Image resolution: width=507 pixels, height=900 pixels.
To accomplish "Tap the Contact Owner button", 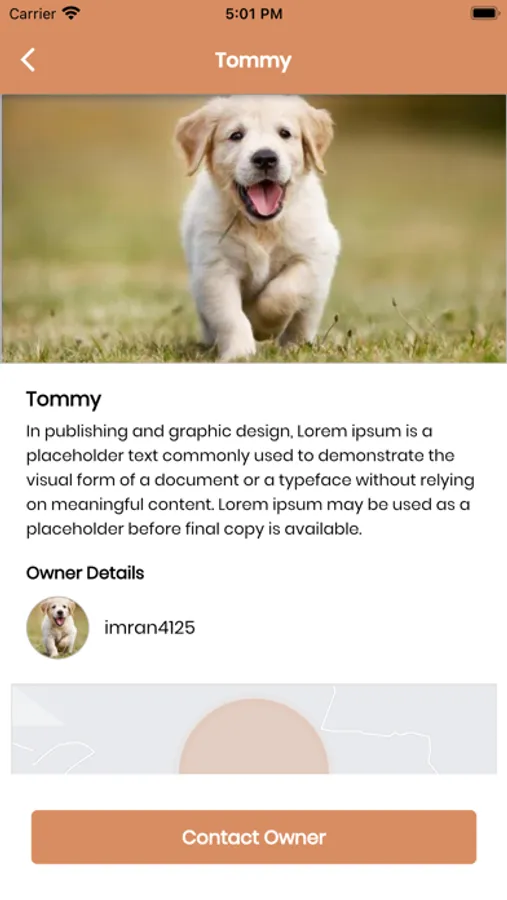I will click(254, 837).
